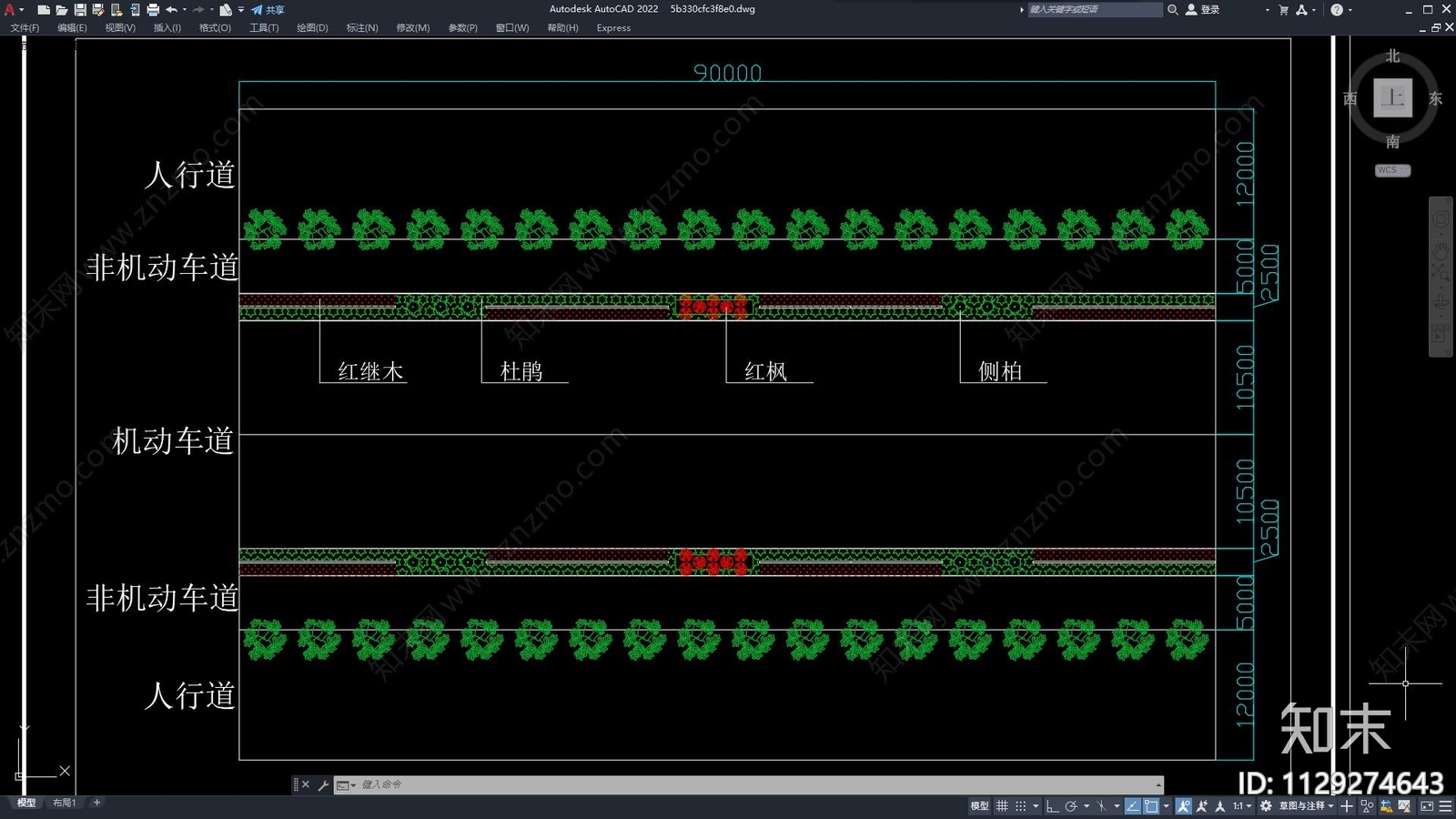
Task: Toggle object snap square icon
Action: click(1151, 806)
